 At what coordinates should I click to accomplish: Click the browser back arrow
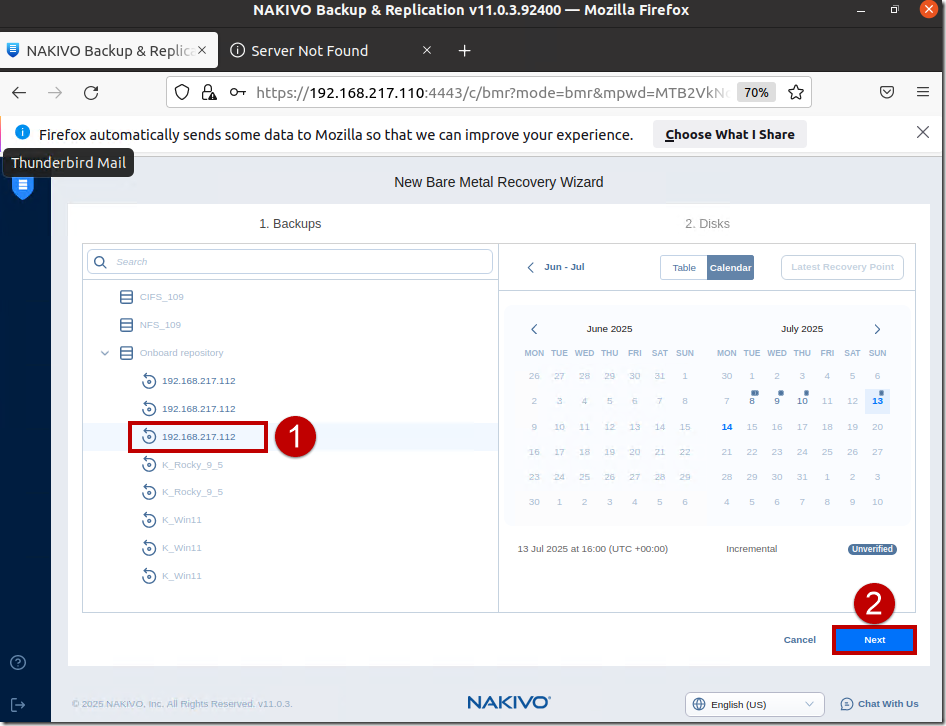click(x=19, y=92)
